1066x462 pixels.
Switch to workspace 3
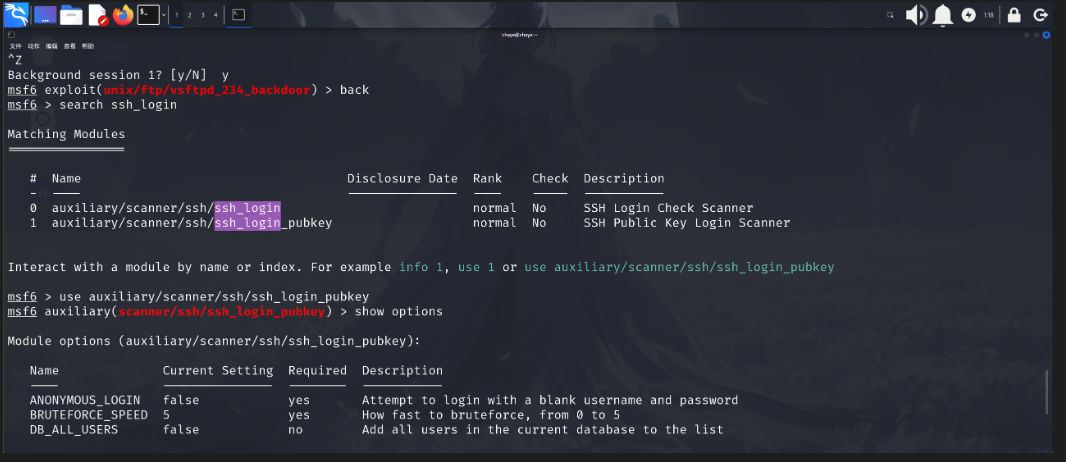click(x=203, y=15)
